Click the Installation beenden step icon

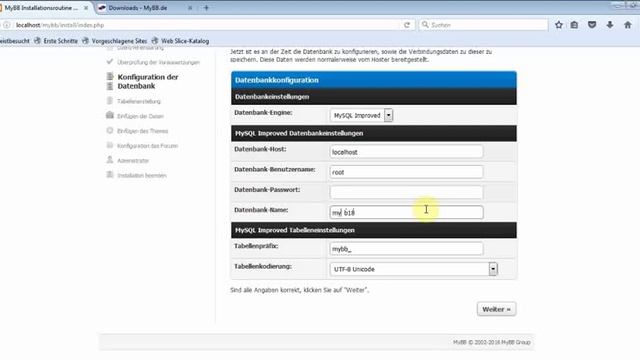110,175
